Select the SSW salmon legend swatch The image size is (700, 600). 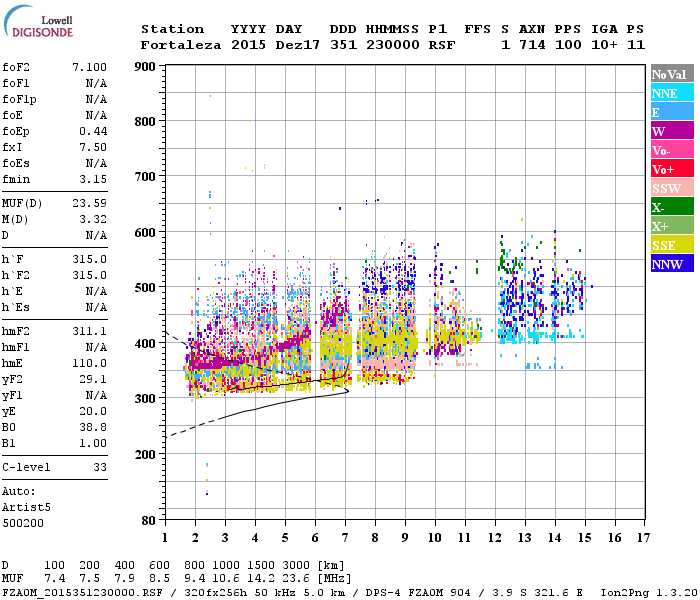(x=672, y=188)
